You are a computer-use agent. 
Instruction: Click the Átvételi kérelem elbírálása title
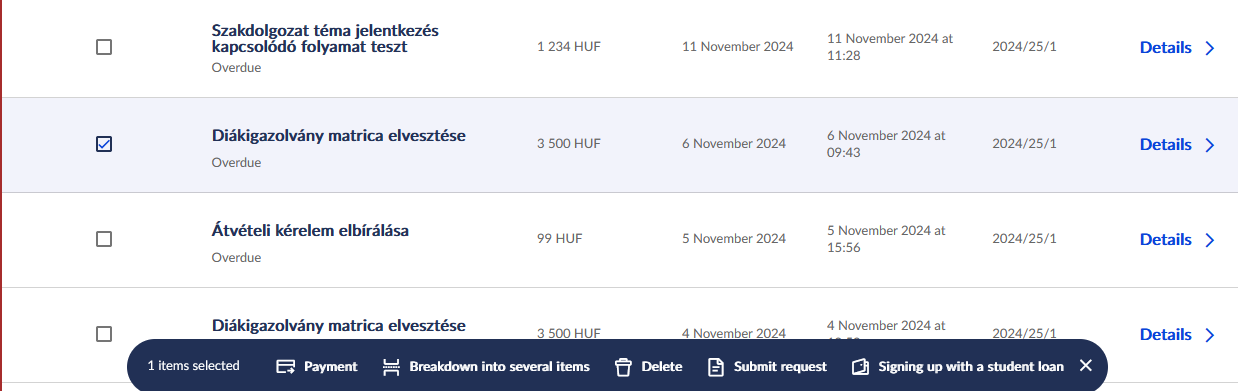[x=310, y=231]
